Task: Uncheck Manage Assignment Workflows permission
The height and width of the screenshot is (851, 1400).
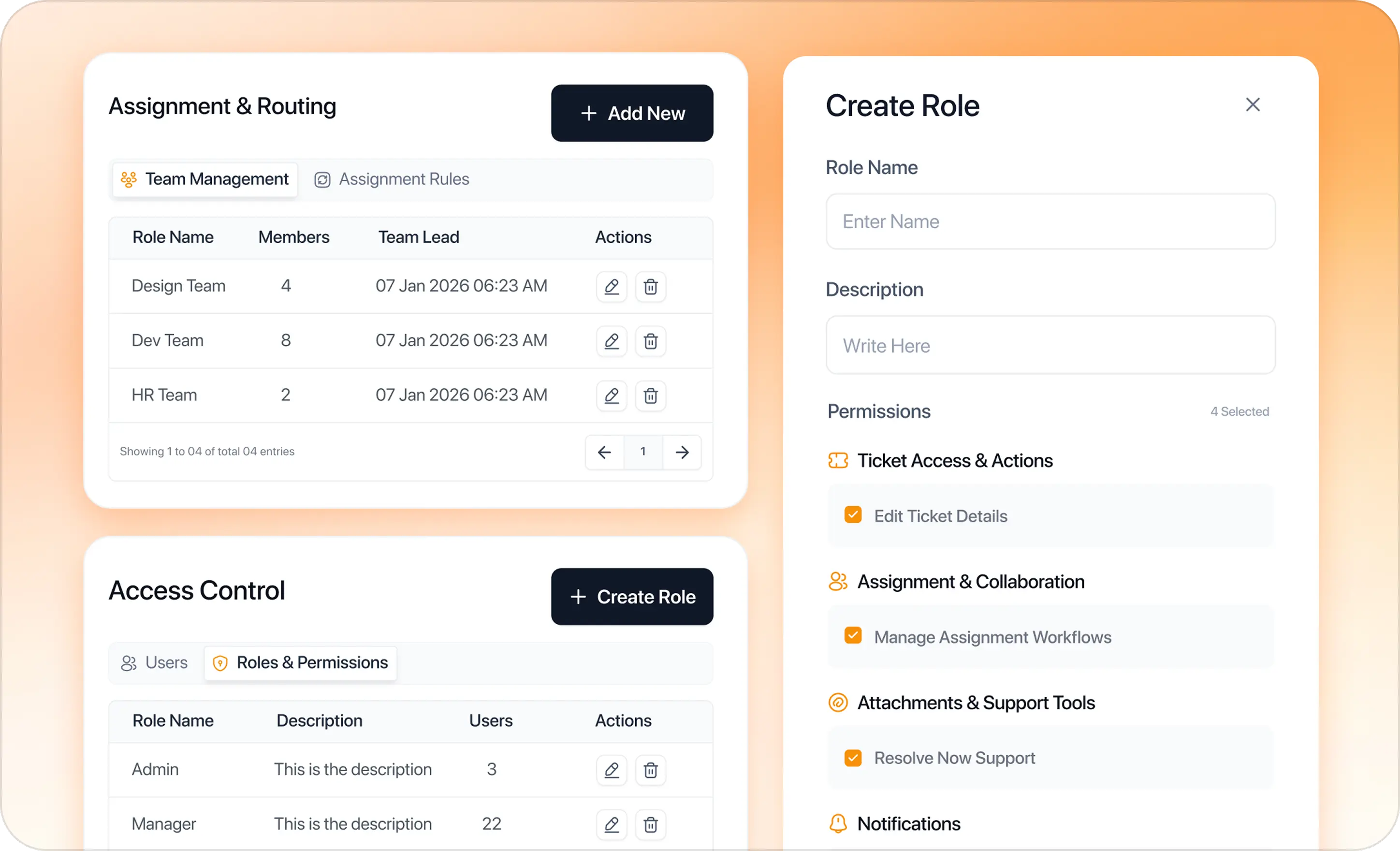Action: tap(853, 635)
